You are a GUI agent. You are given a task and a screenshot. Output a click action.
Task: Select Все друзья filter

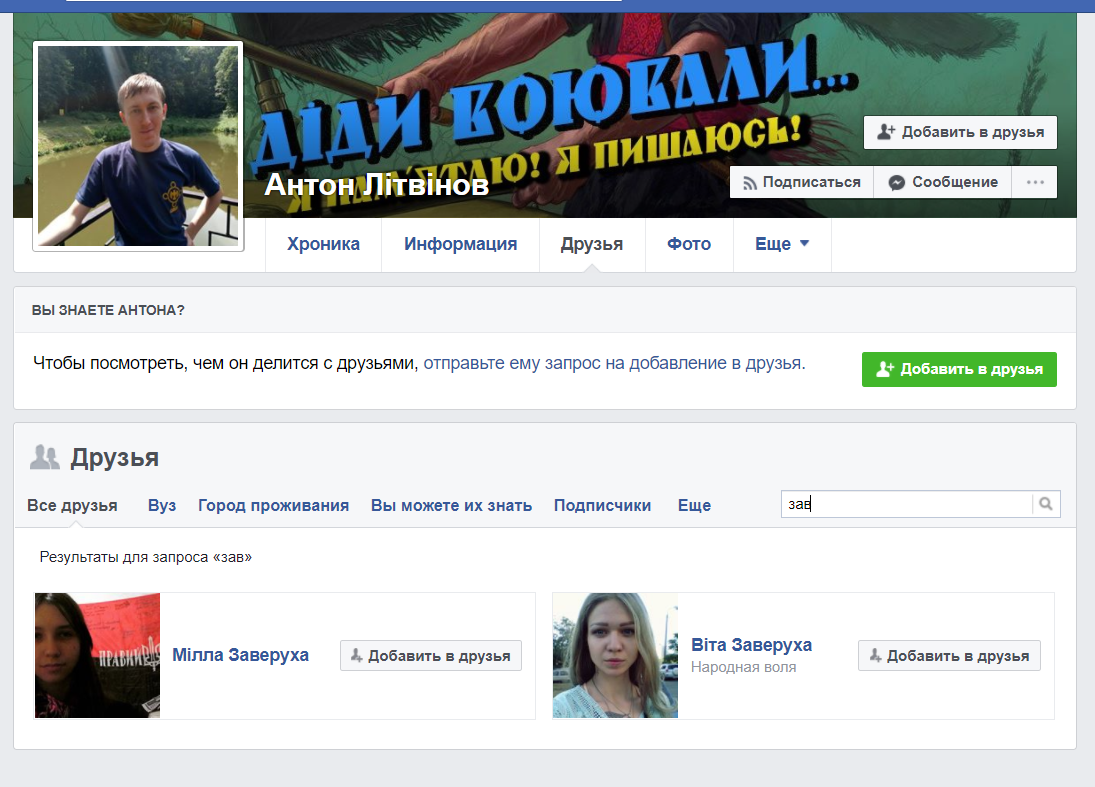[x=72, y=506]
